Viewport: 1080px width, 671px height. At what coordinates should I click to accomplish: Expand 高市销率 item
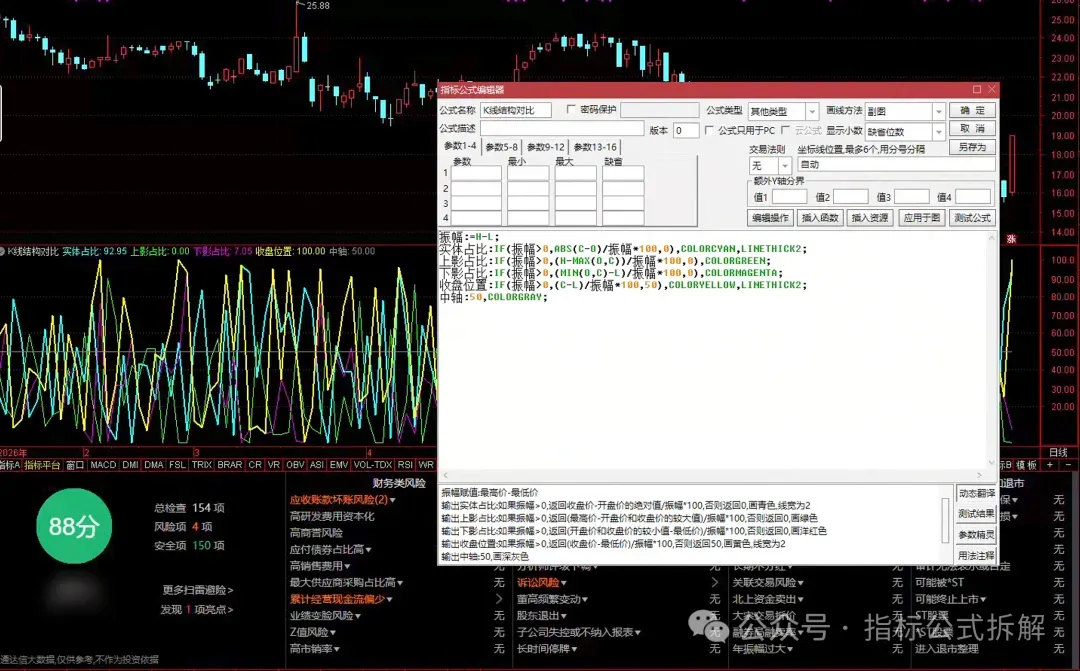[337, 649]
